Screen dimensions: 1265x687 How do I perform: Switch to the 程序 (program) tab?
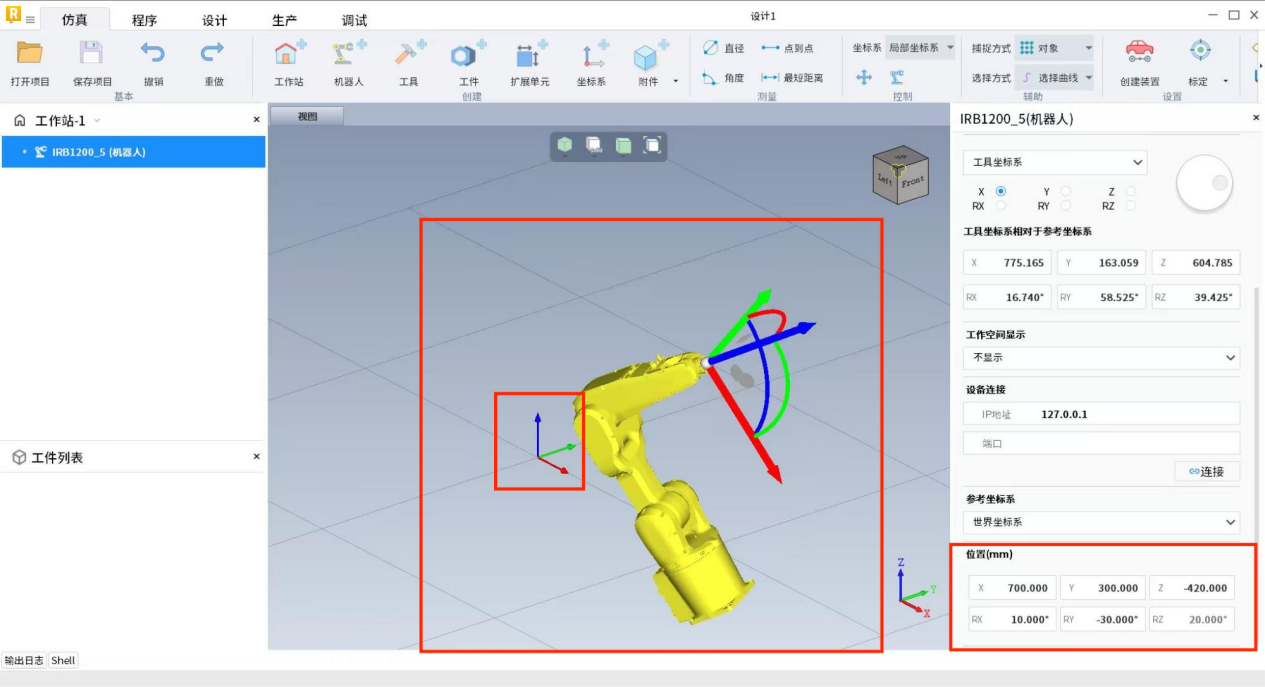click(144, 20)
